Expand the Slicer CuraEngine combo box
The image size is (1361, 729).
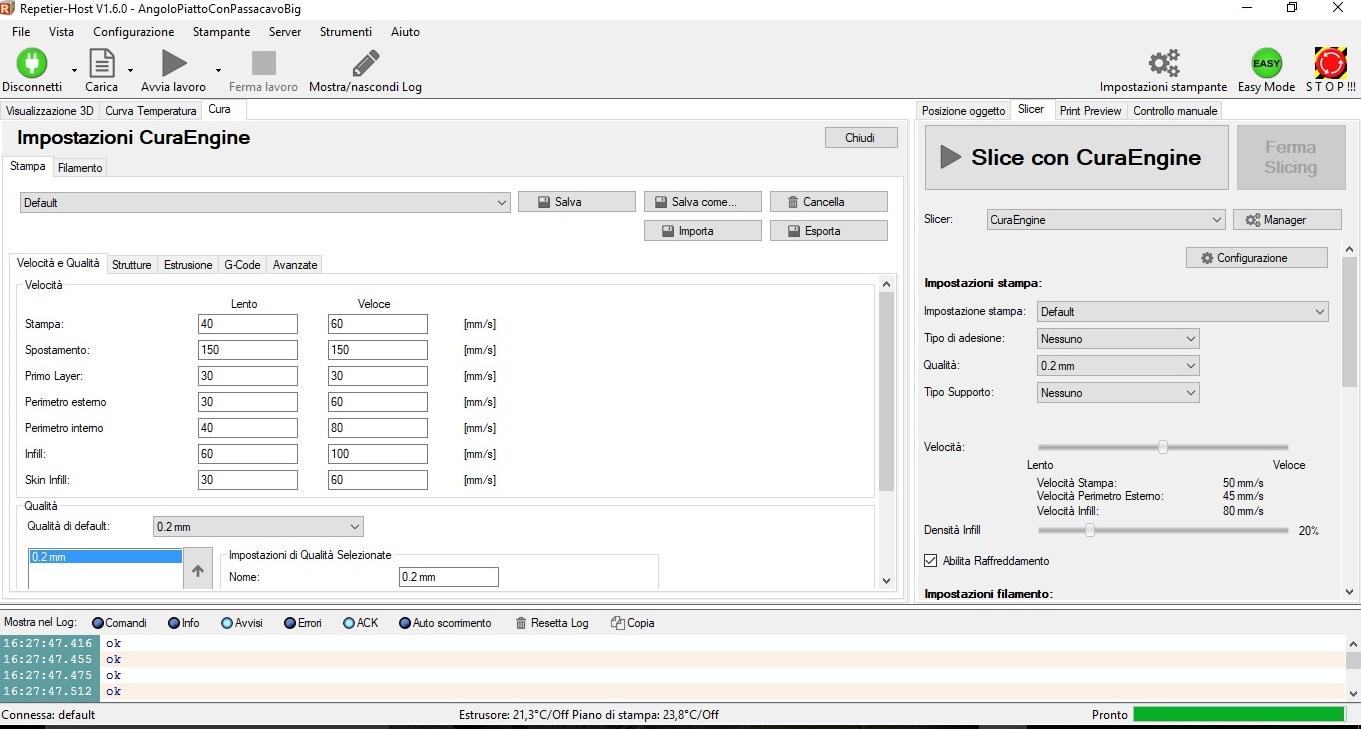(1105, 220)
